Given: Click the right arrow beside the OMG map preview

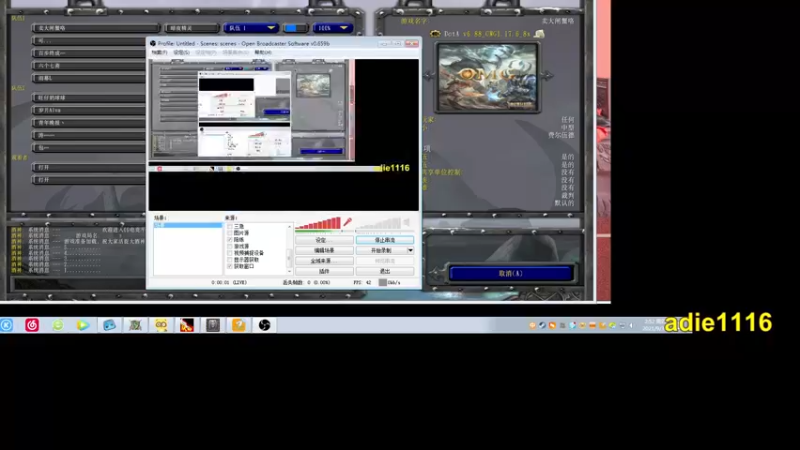Looking at the screenshot, I should click(547, 76).
